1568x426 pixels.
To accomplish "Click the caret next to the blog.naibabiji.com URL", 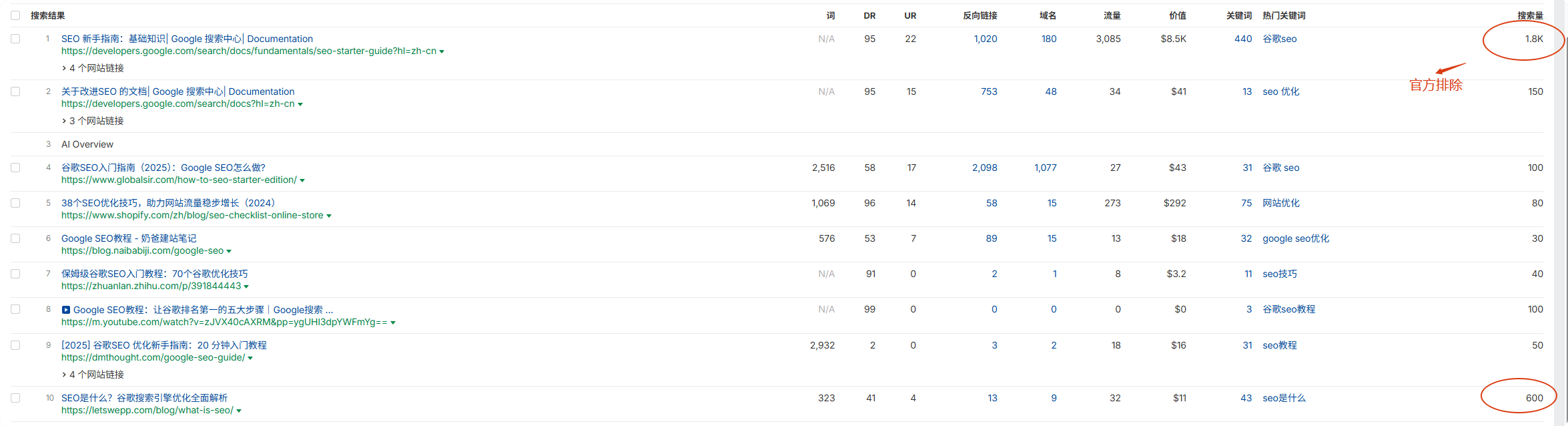I will (229, 251).
